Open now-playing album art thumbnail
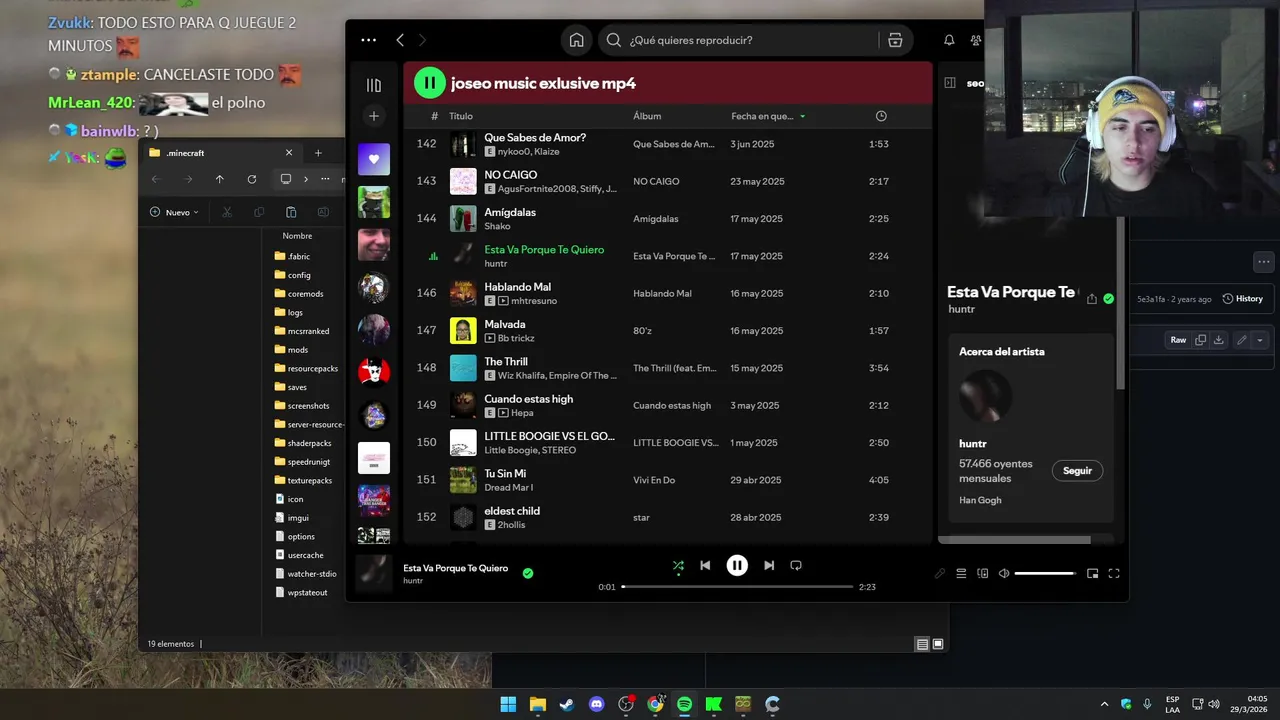Viewport: 1280px width, 720px height. (x=374, y=573)
